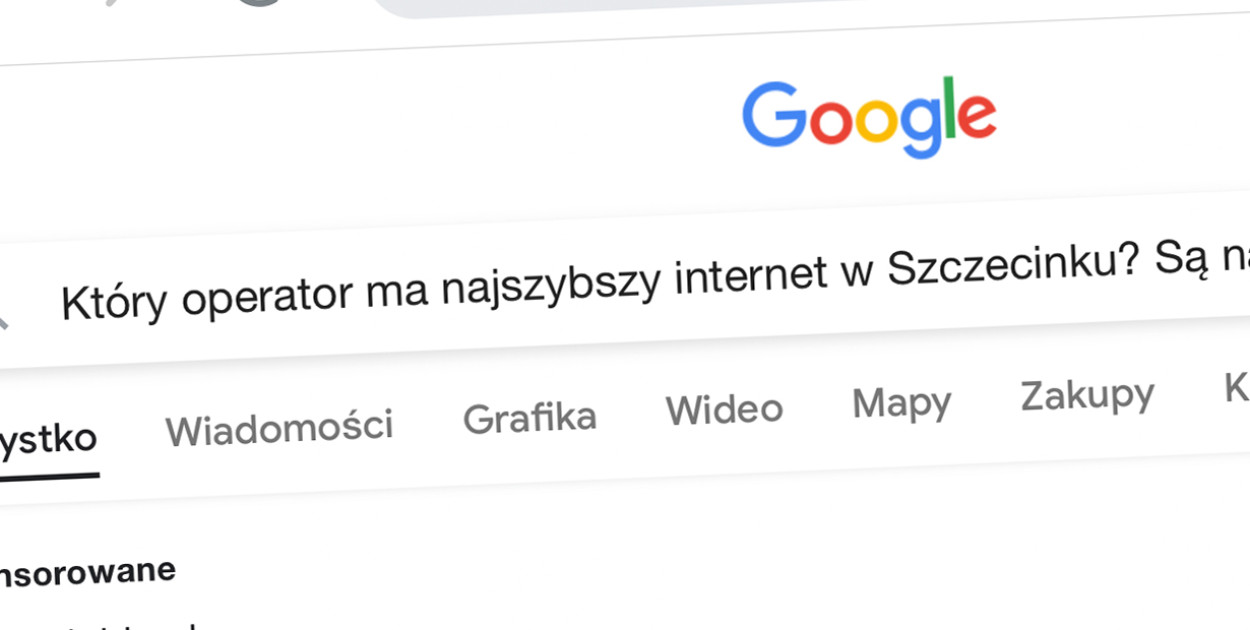Select the active Wszystko tab
Screen dimensions: 1250x630
48,437
